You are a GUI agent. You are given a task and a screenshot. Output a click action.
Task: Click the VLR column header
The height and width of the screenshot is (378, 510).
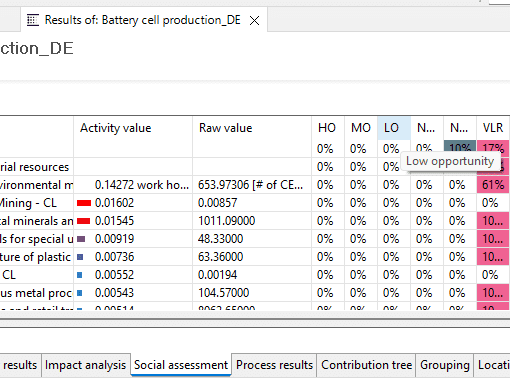tap(493, 128)
